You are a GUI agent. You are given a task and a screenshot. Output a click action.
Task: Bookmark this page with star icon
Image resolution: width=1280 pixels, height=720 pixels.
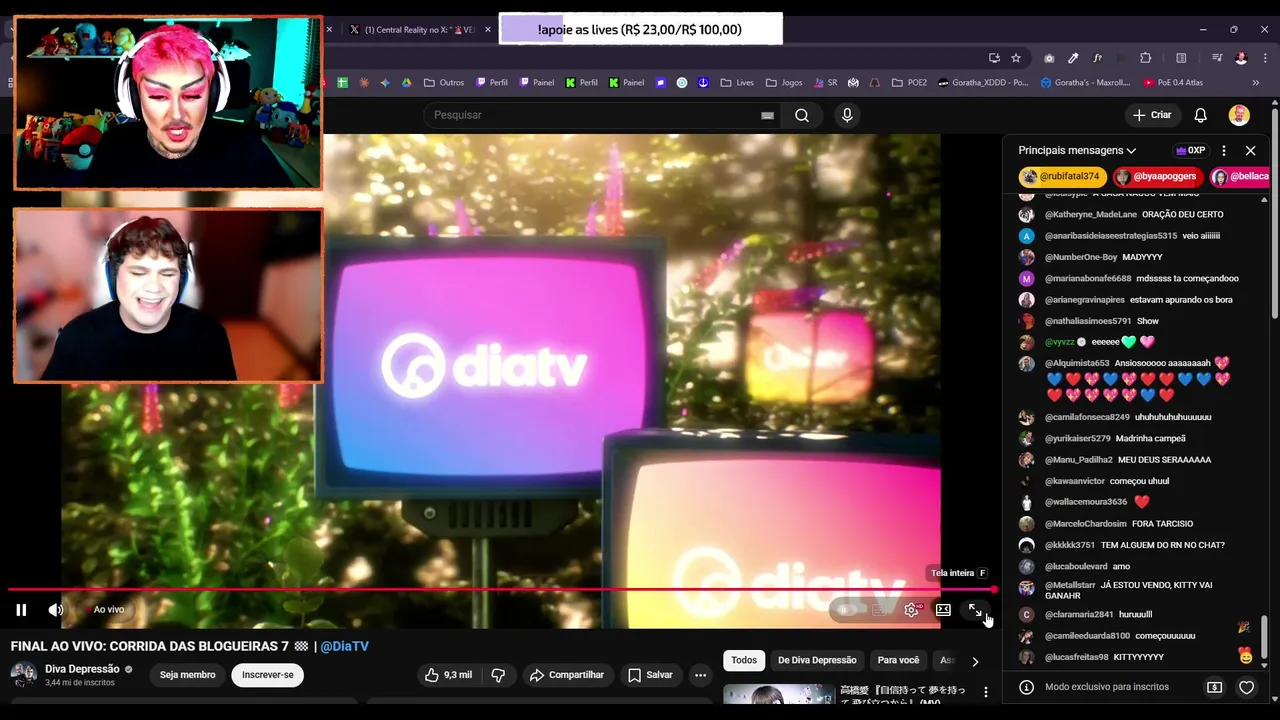coord(1016,58)
